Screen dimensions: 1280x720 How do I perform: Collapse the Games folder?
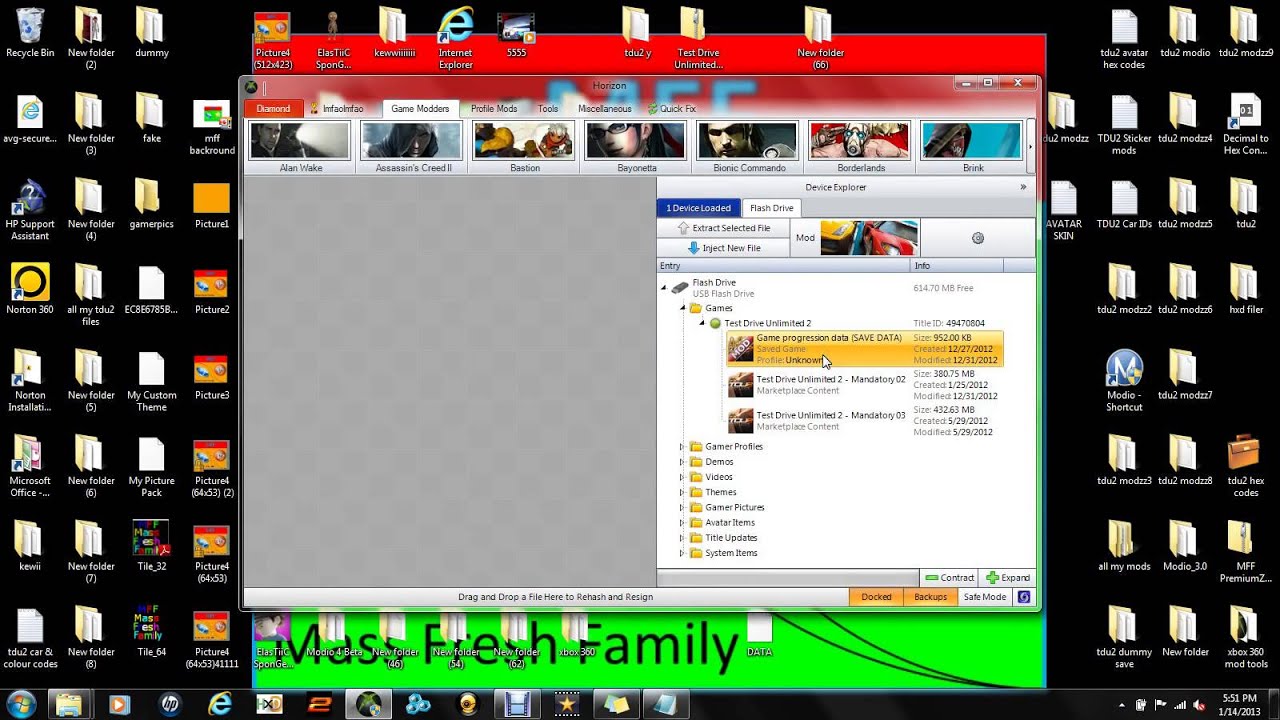click(683, 308)
